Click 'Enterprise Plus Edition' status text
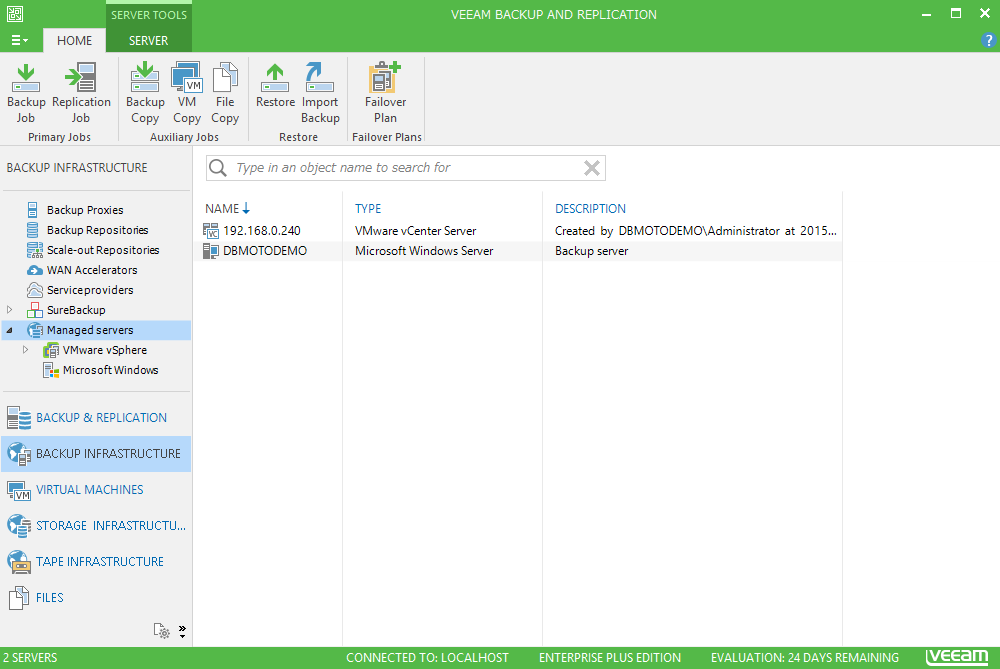 (x=610, y=658)
